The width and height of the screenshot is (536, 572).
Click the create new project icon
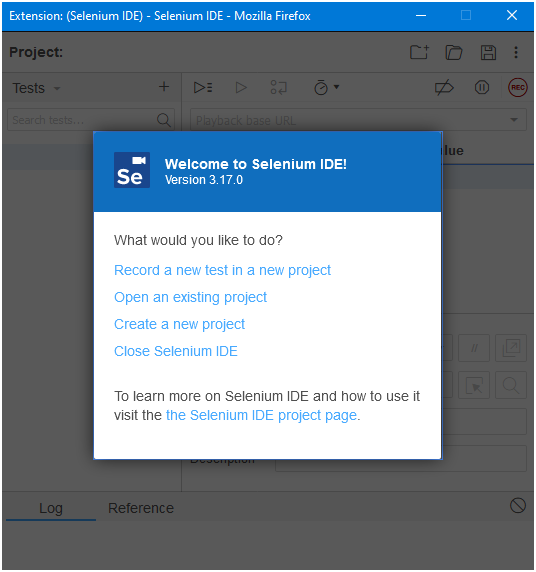[419, 53]
